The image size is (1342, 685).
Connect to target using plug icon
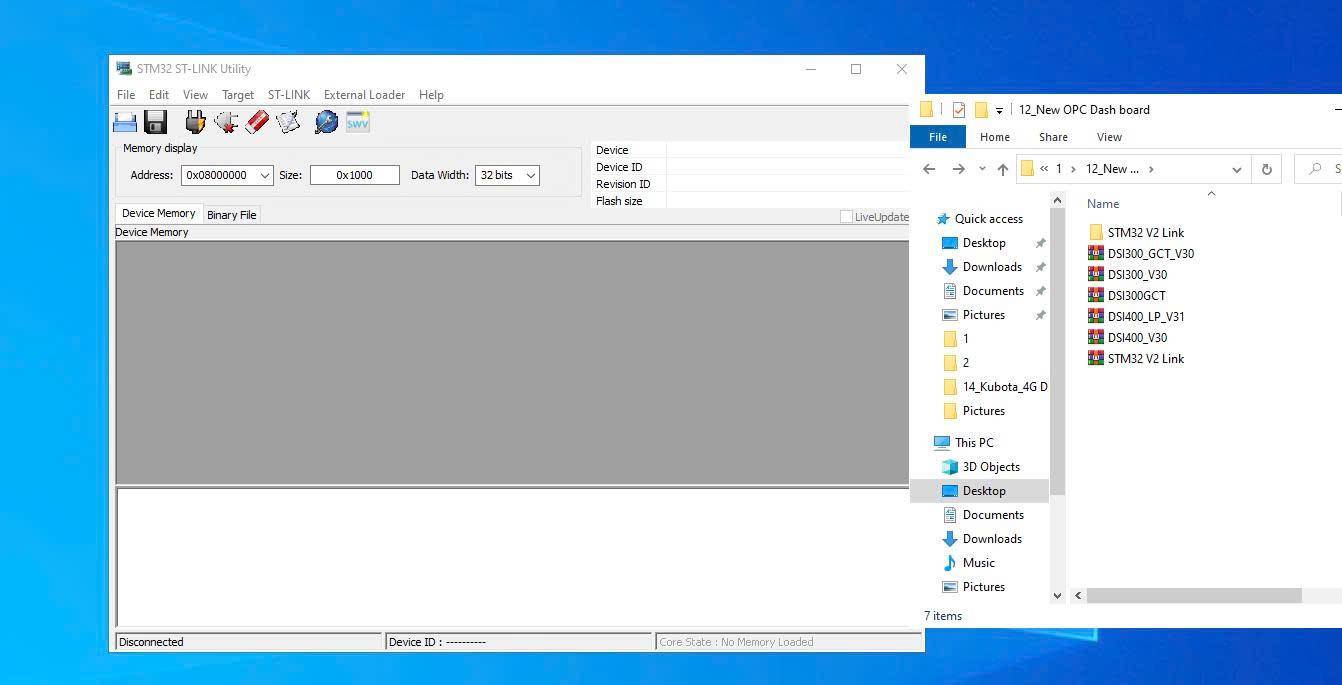point(195,122)
